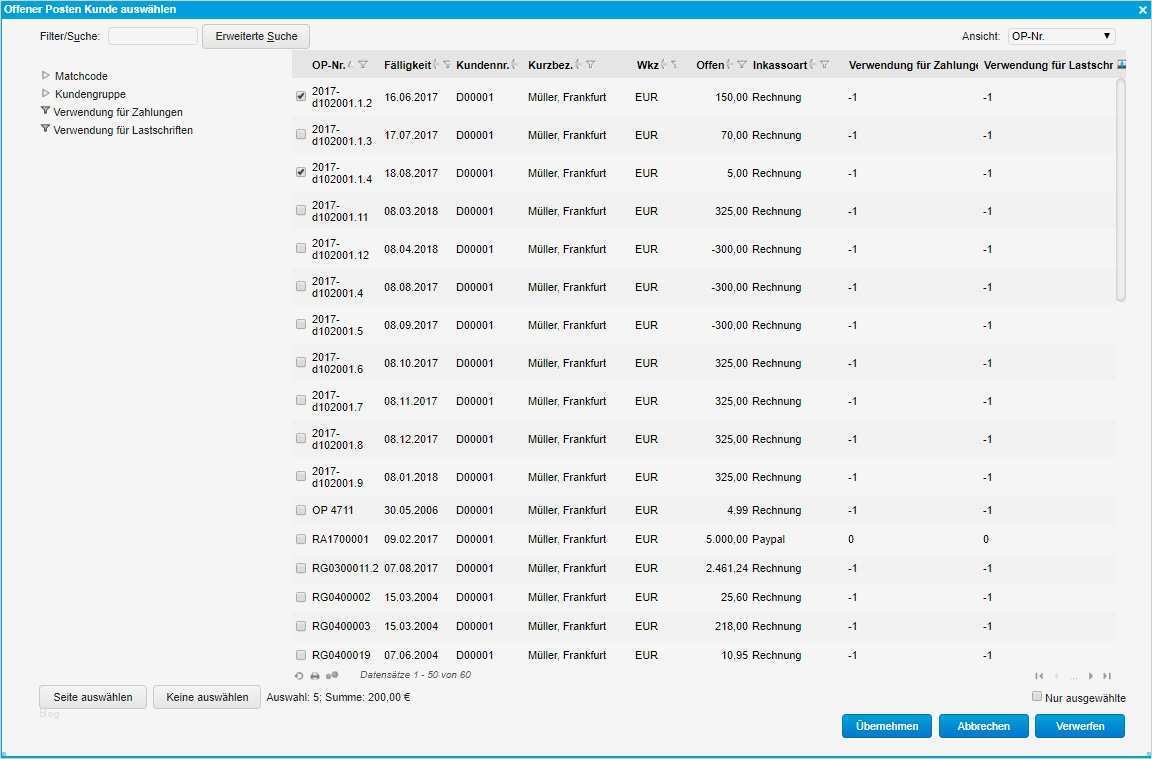
Task: Click the export icon next to the print icon
Action: 332,675
